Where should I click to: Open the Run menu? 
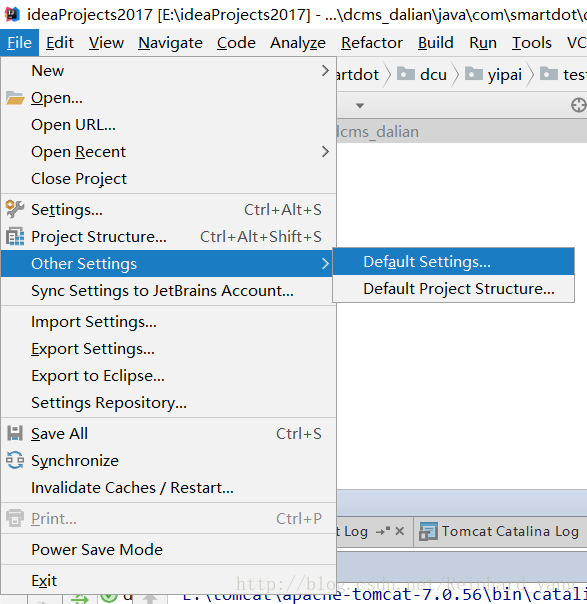pos(483,43)
